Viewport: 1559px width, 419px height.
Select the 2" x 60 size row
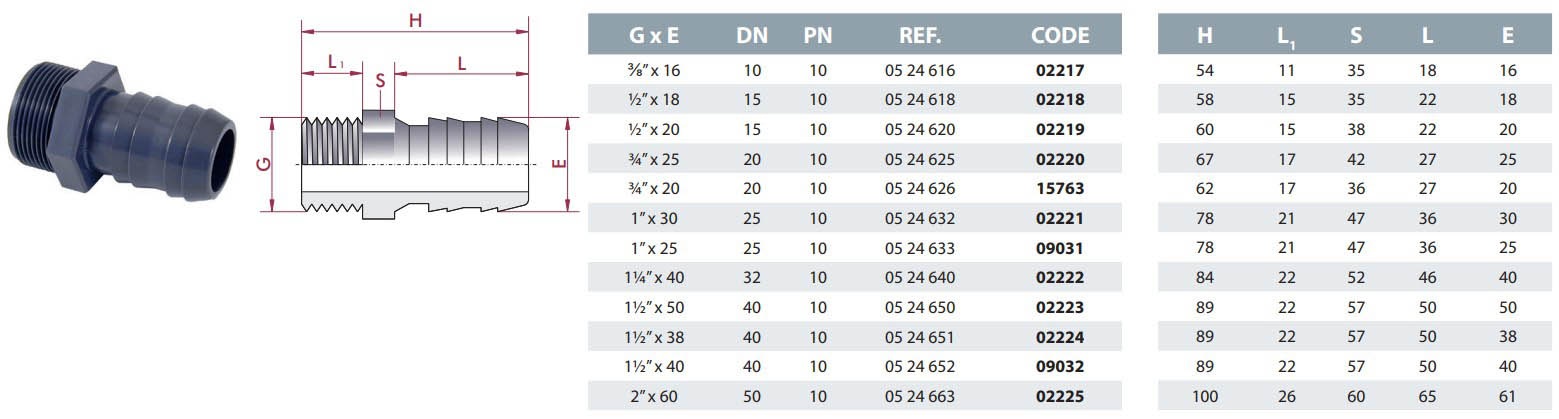point(654,396)
